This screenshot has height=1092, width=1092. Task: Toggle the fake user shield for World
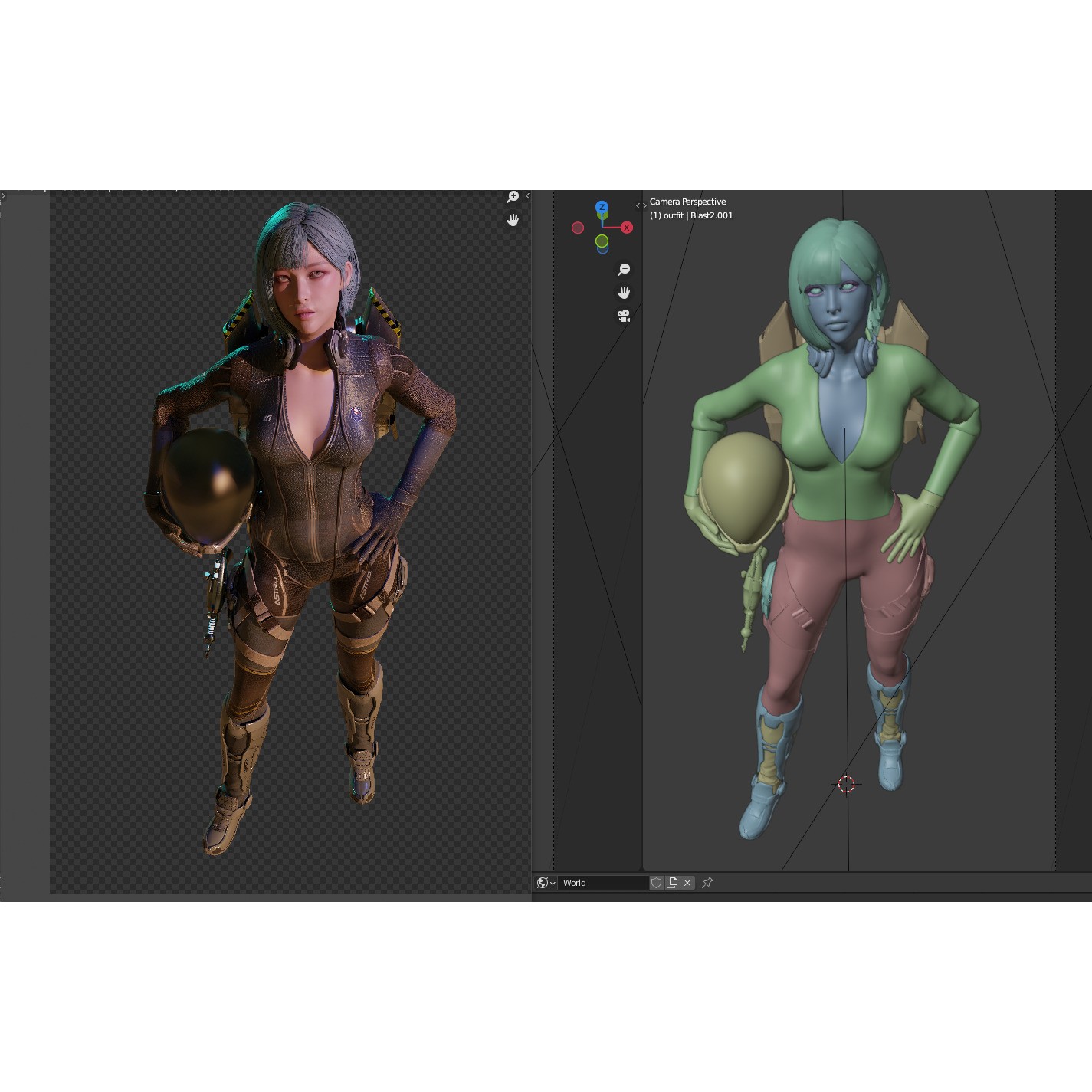coord(657,882)
